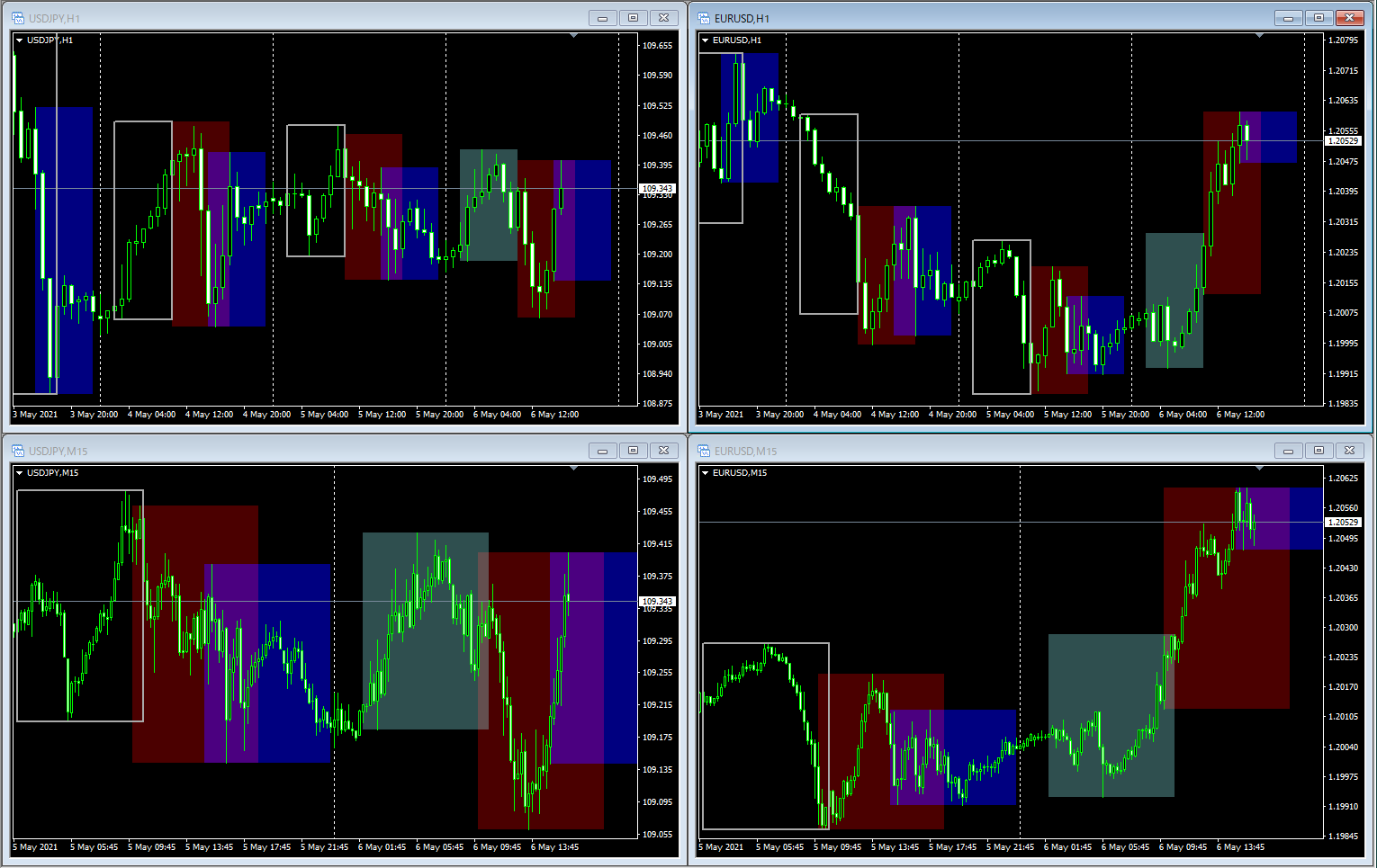
Task: Expand the triangle beside the EURUSD,M15 chart label
Action: tap(706, 473)
